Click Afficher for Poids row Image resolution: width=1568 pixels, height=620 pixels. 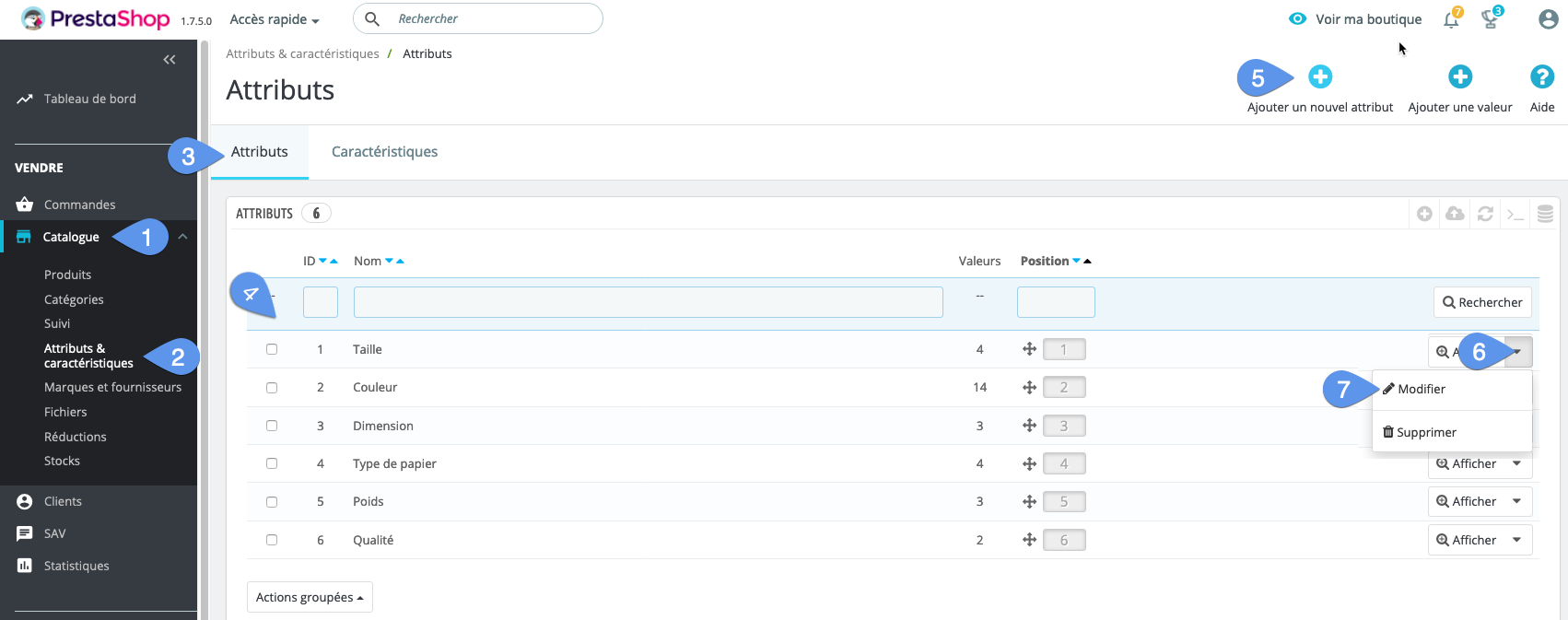[1466, 501]
